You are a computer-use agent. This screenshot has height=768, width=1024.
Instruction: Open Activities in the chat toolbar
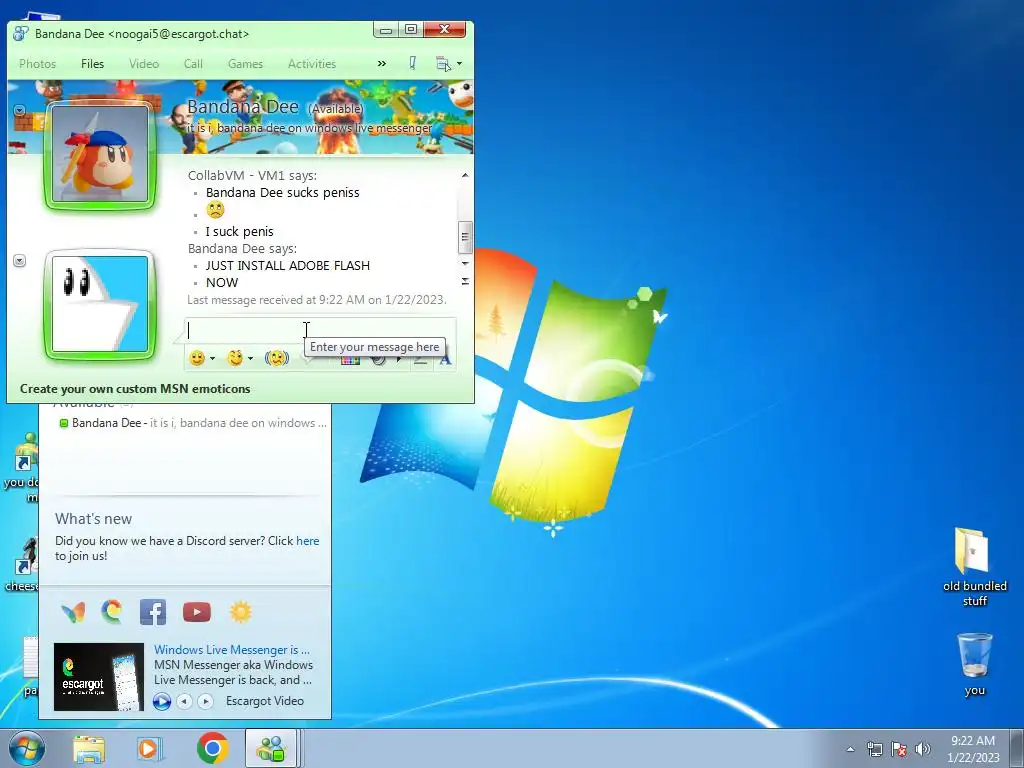click(312, 63)
